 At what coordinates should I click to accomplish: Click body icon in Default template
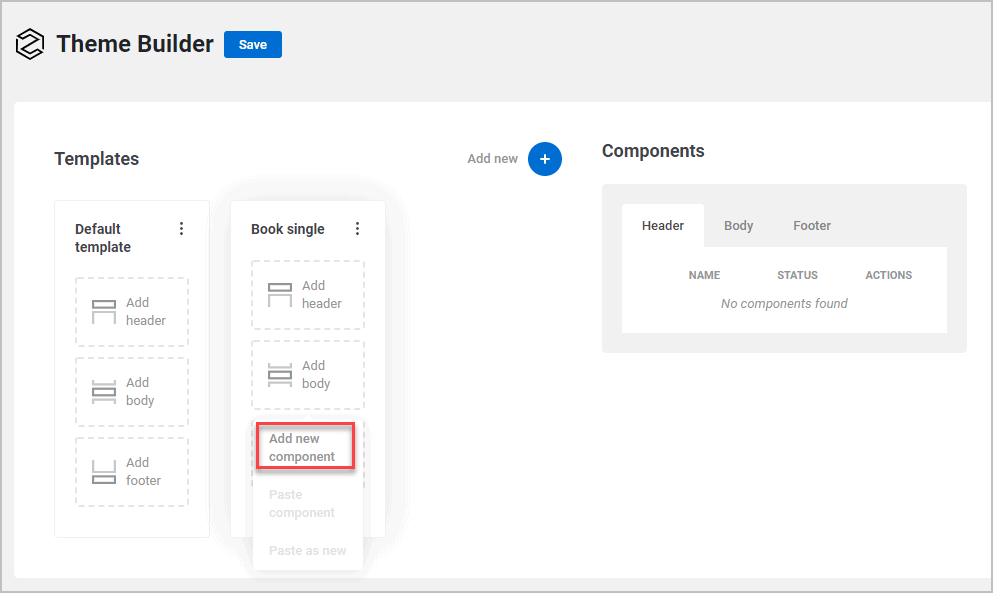104,392
